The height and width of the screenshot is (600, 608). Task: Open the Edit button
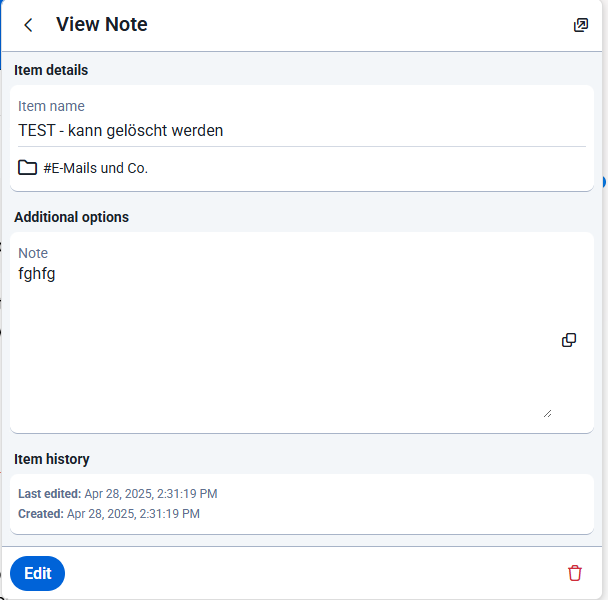click(38, 573)
